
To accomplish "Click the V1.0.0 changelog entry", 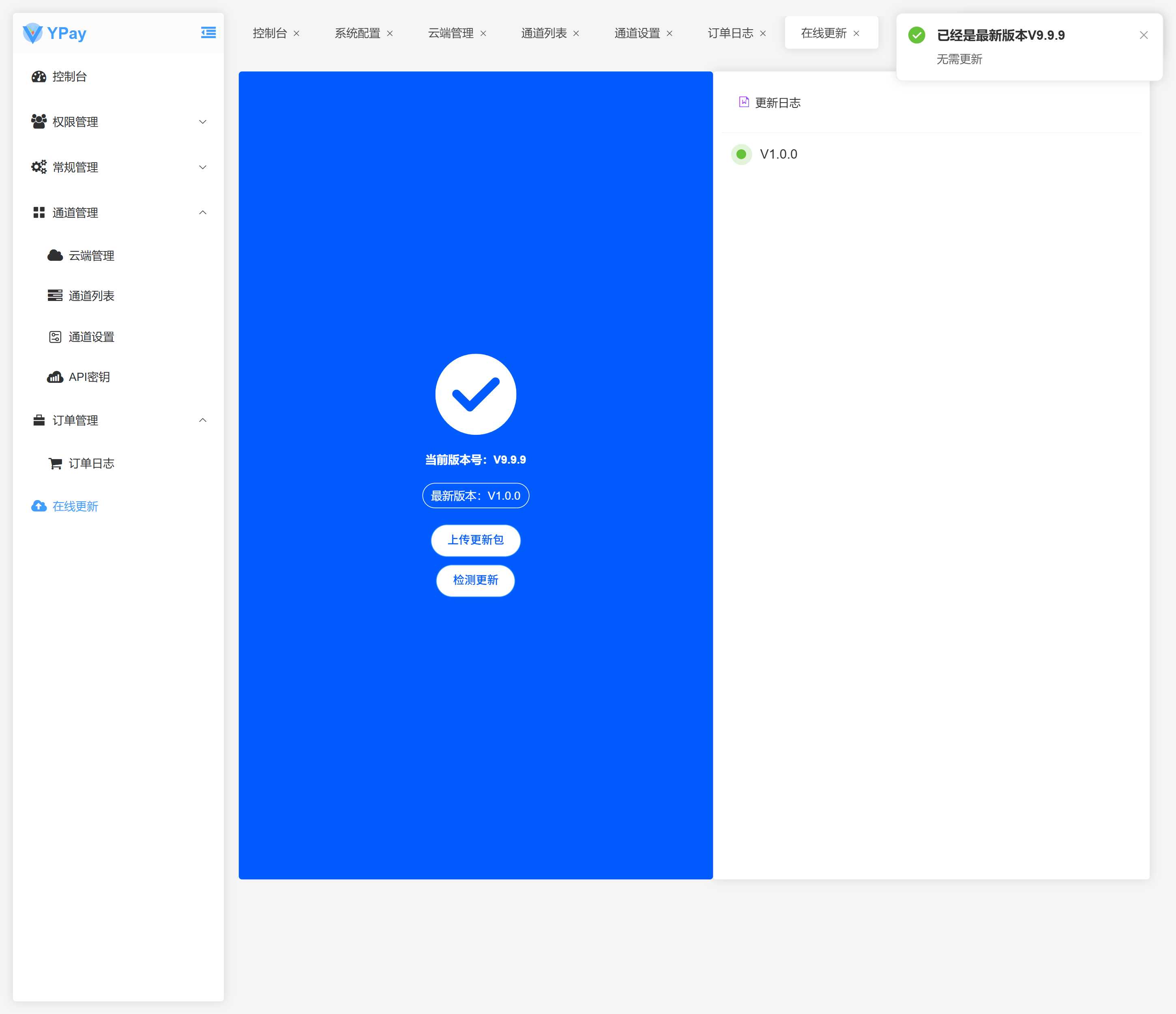I will point(779,154).
